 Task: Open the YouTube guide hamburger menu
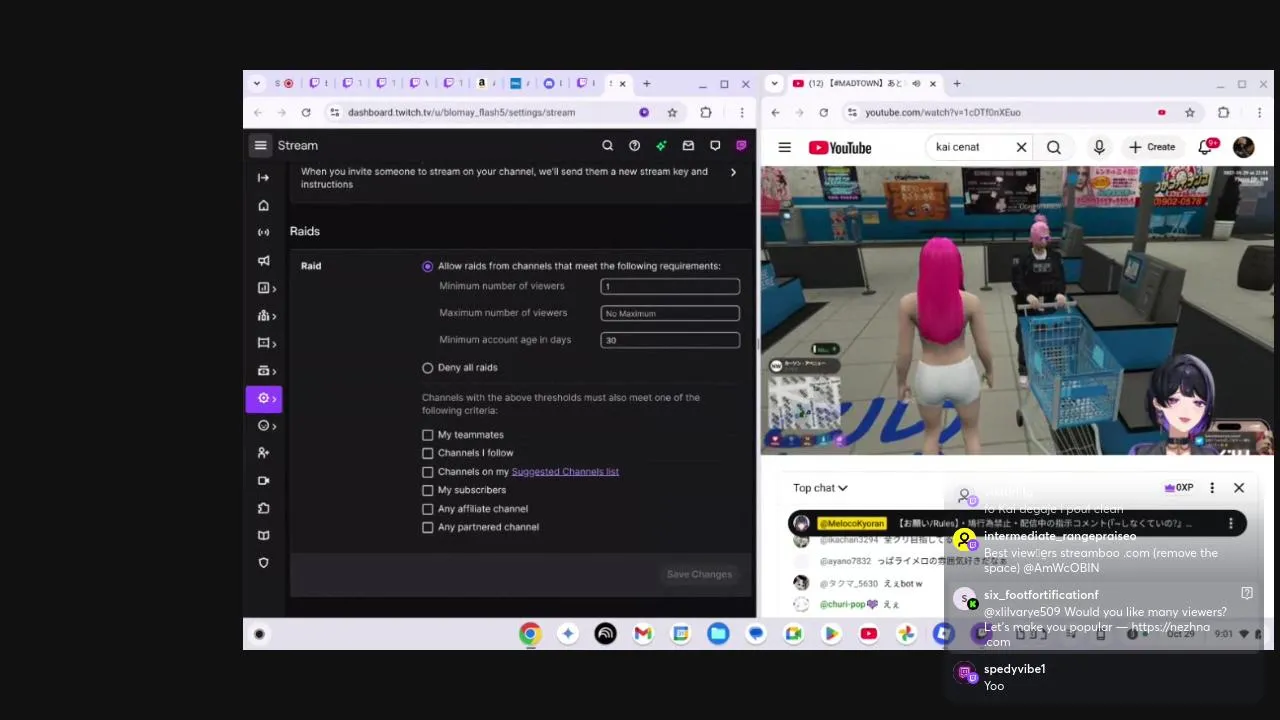785,148
